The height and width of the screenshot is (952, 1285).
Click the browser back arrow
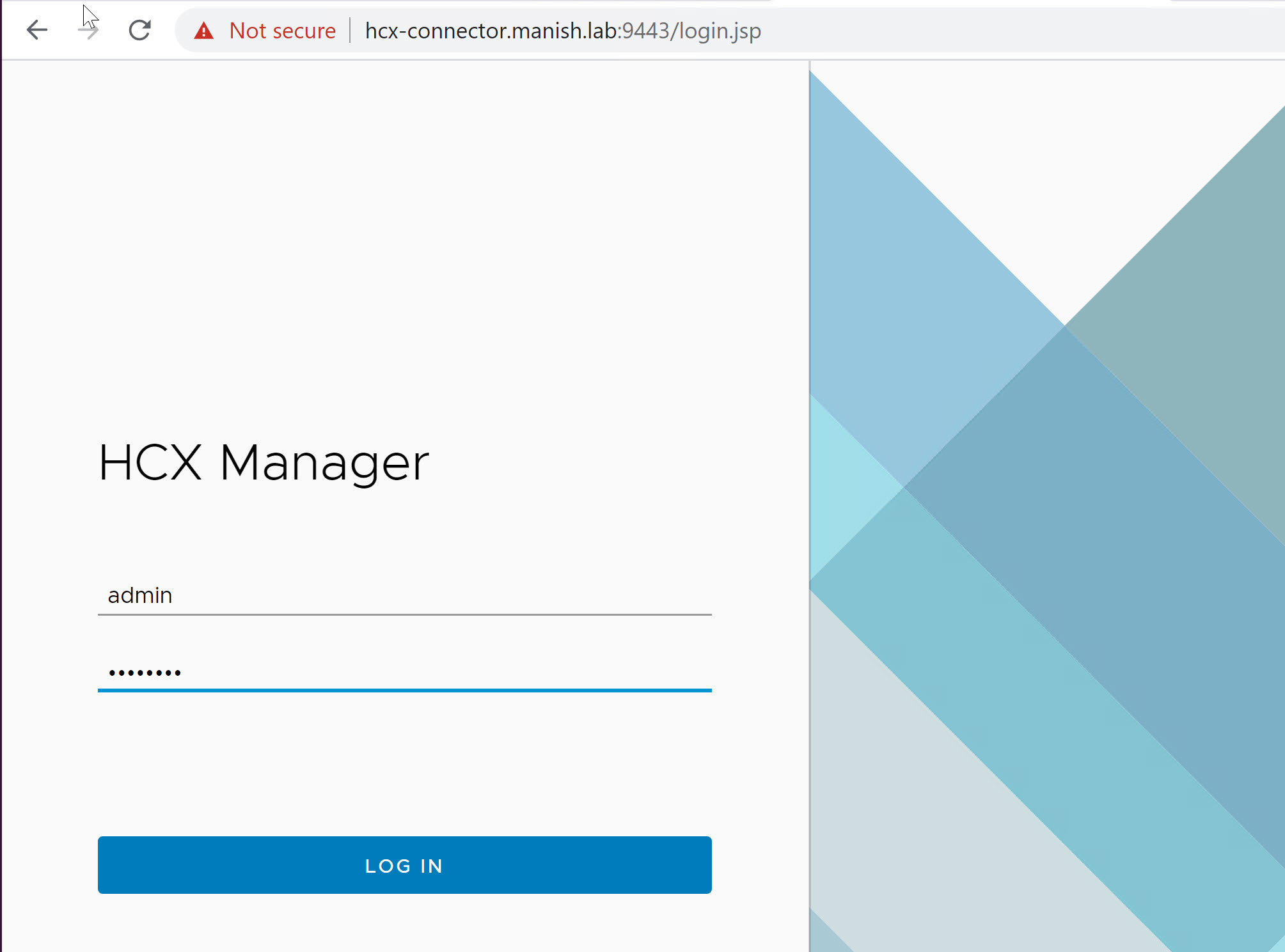pyautogui.click(x=37, y=30)
